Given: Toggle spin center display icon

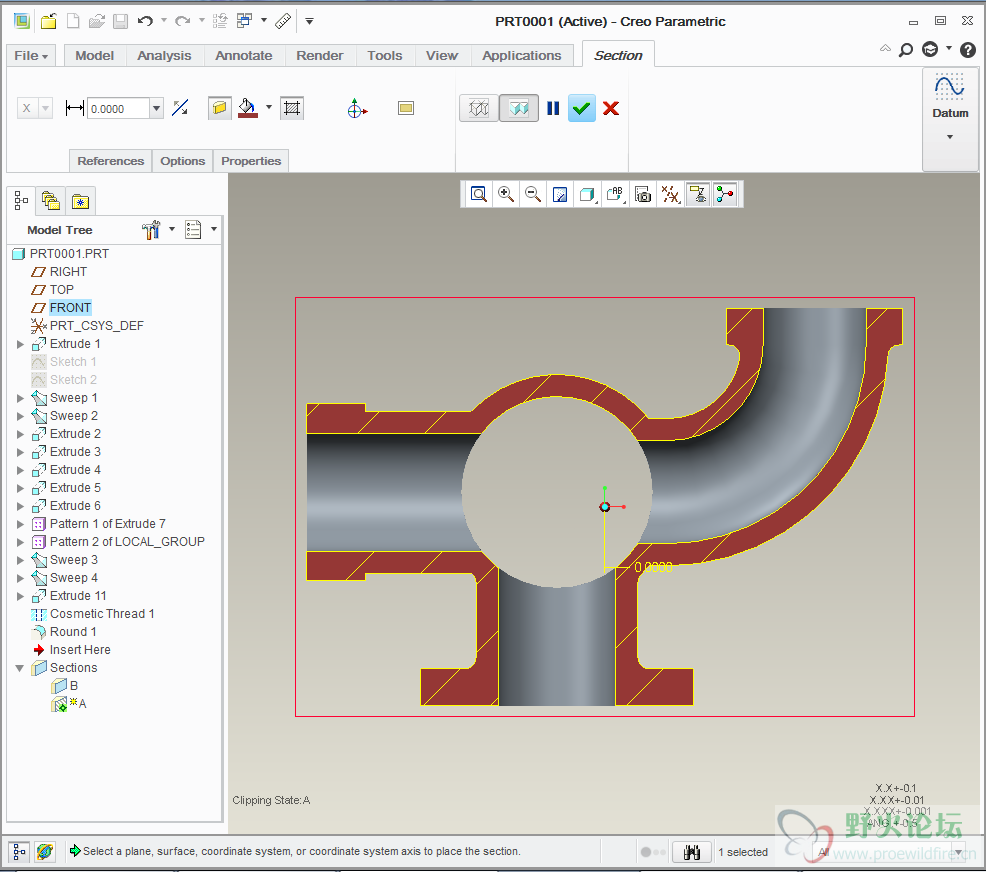Looking at the screenshot, I should [725, 194].
